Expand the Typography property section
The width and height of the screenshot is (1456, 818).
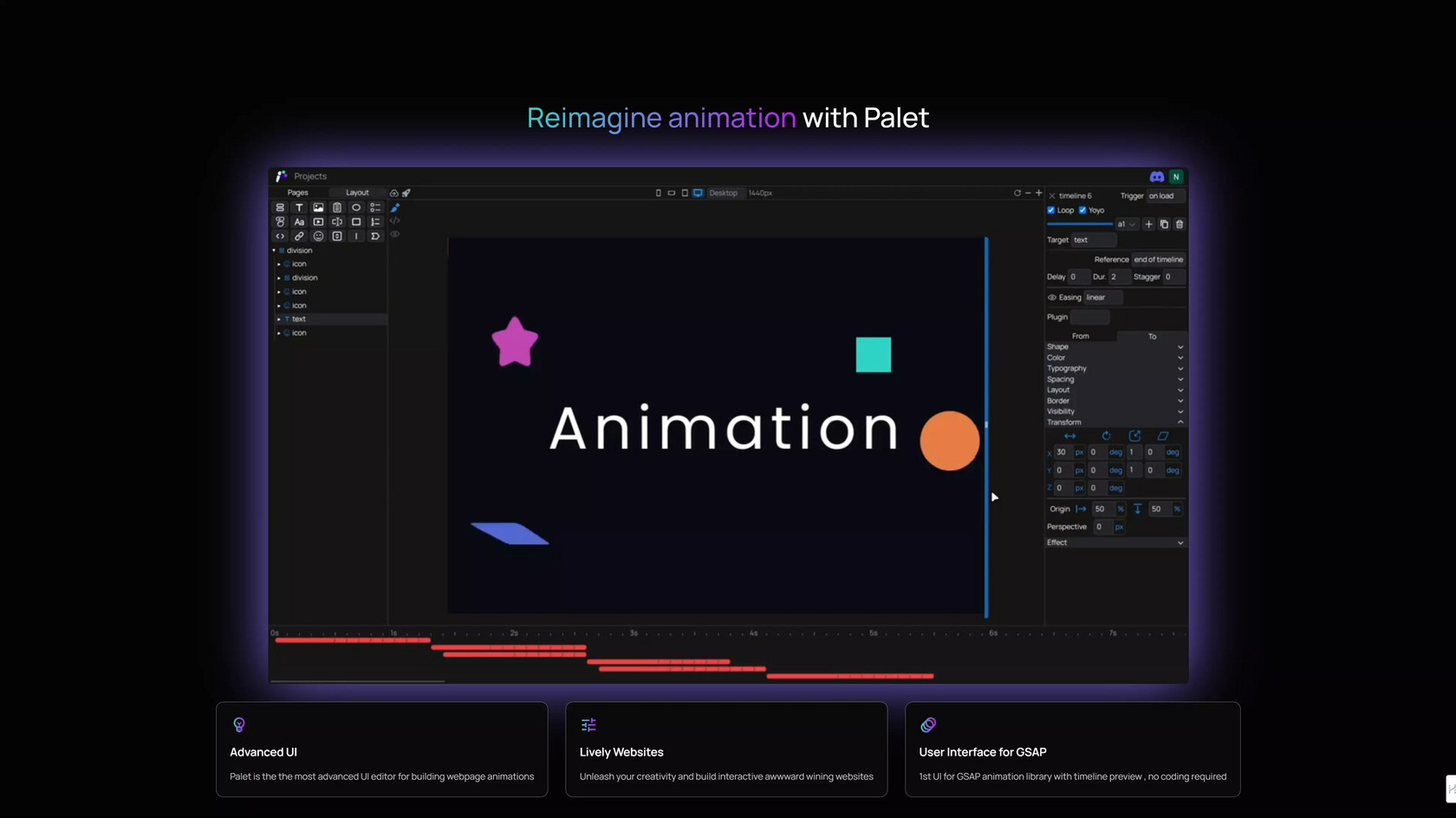click(x=1115, y=368)
